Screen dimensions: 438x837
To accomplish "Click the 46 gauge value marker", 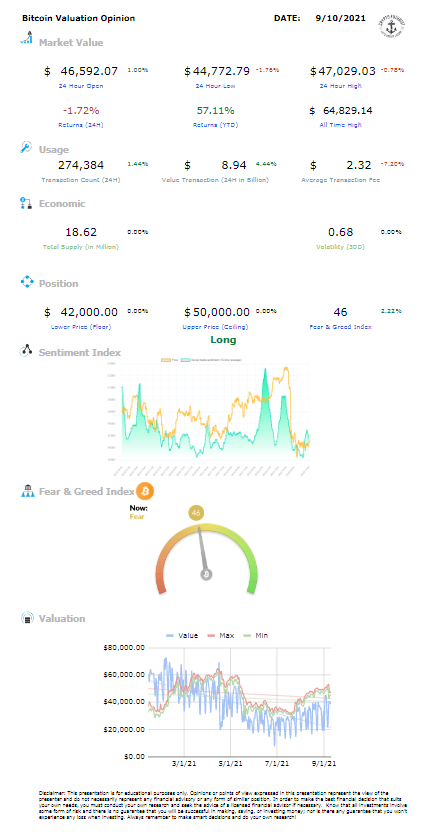I will [196, 513].
